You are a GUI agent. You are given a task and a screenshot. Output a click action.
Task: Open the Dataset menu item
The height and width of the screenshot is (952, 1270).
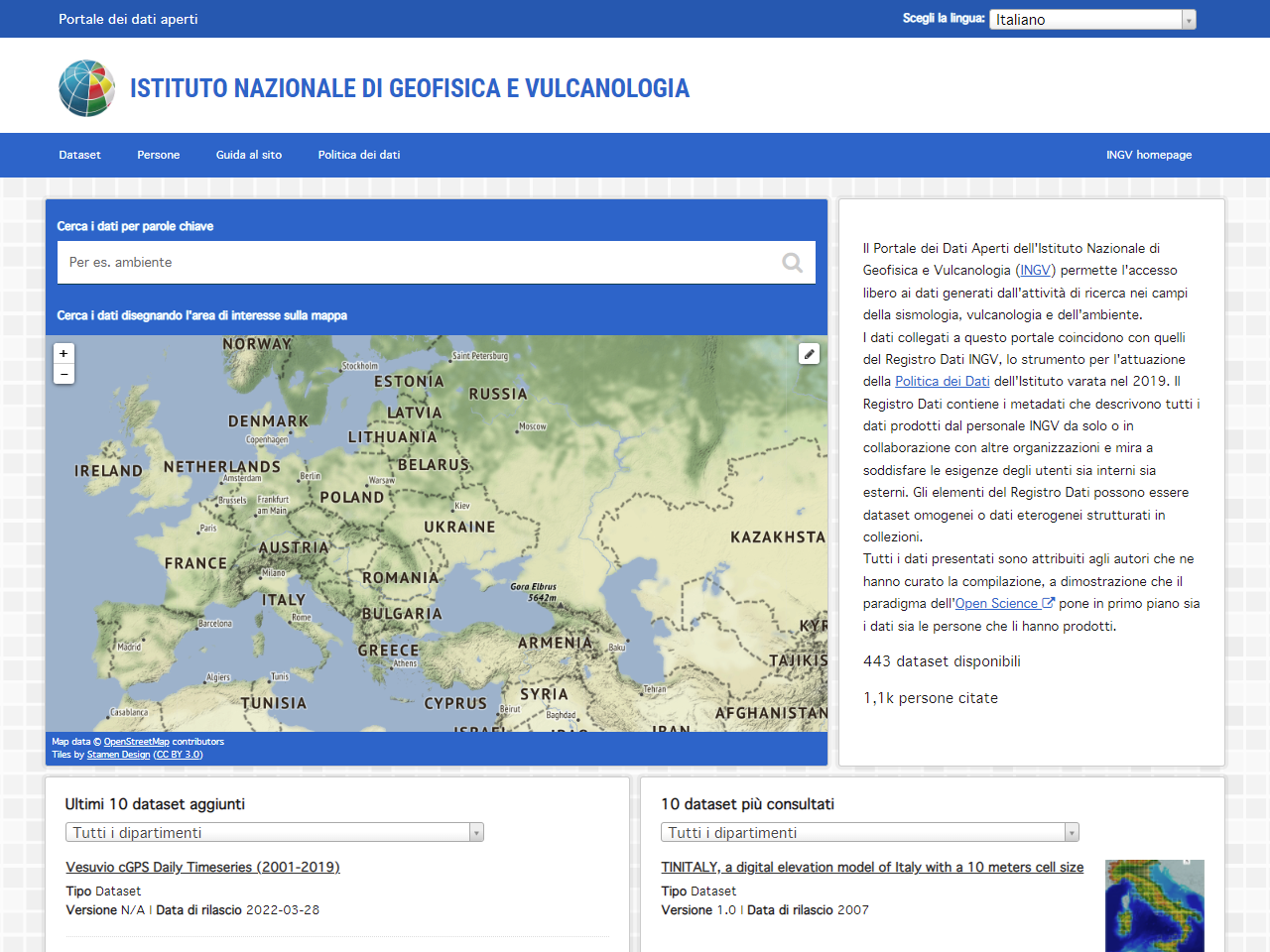(x=79, y=155)
